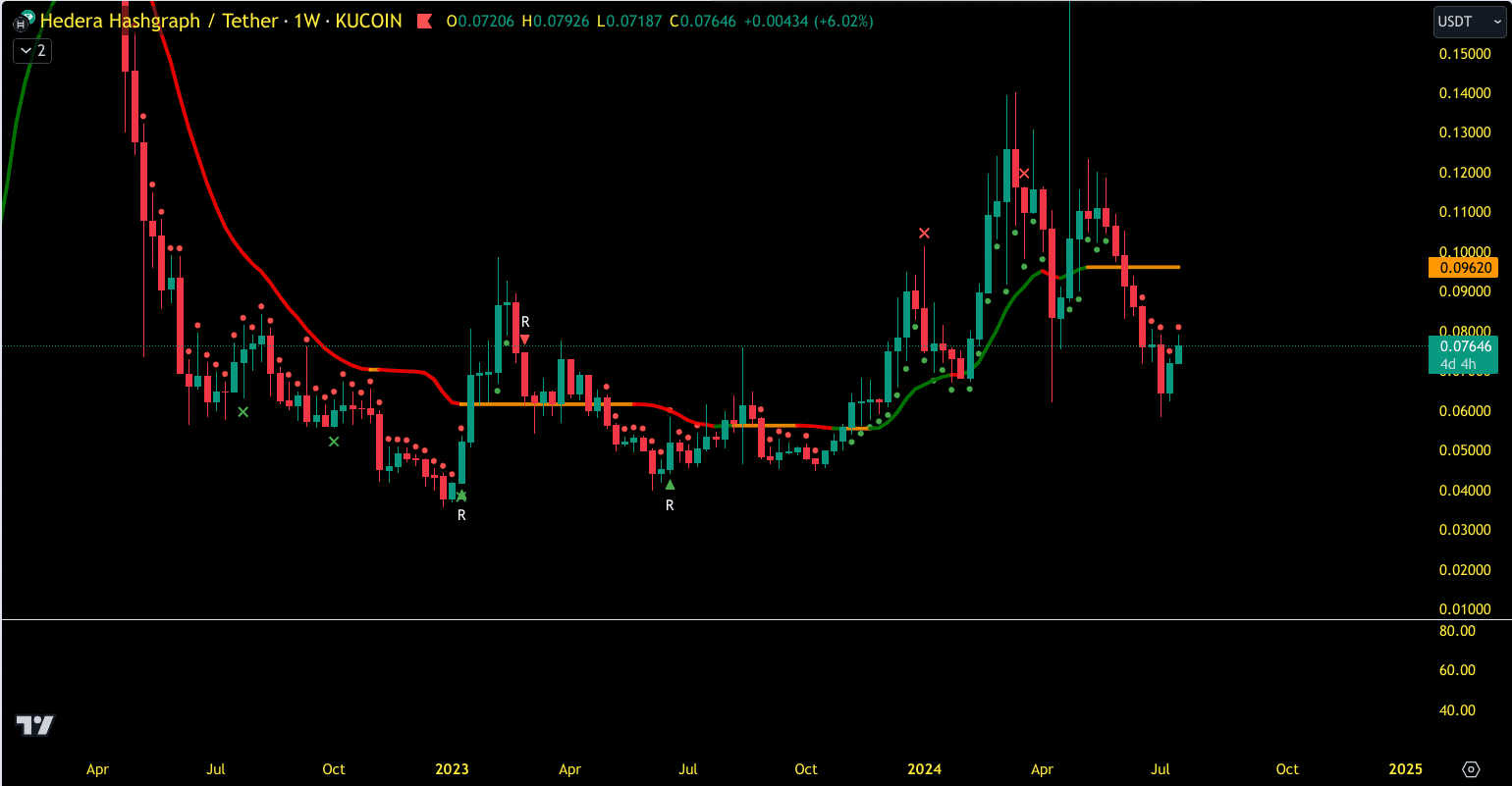Click the R label under July 2023 low
This screenshot has width=1512, height=786.
[670, 505]
